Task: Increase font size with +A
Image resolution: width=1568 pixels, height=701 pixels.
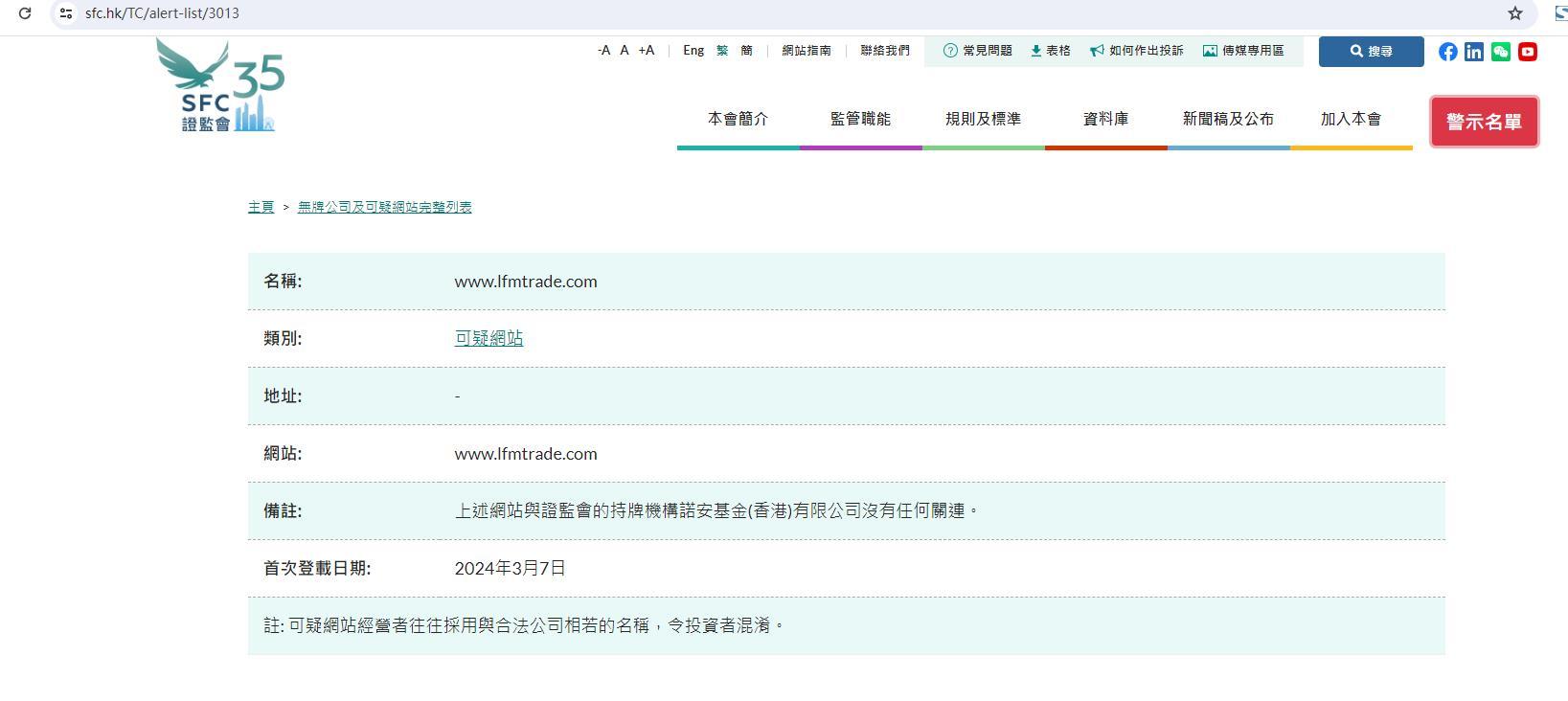Action: click(647, 51)
